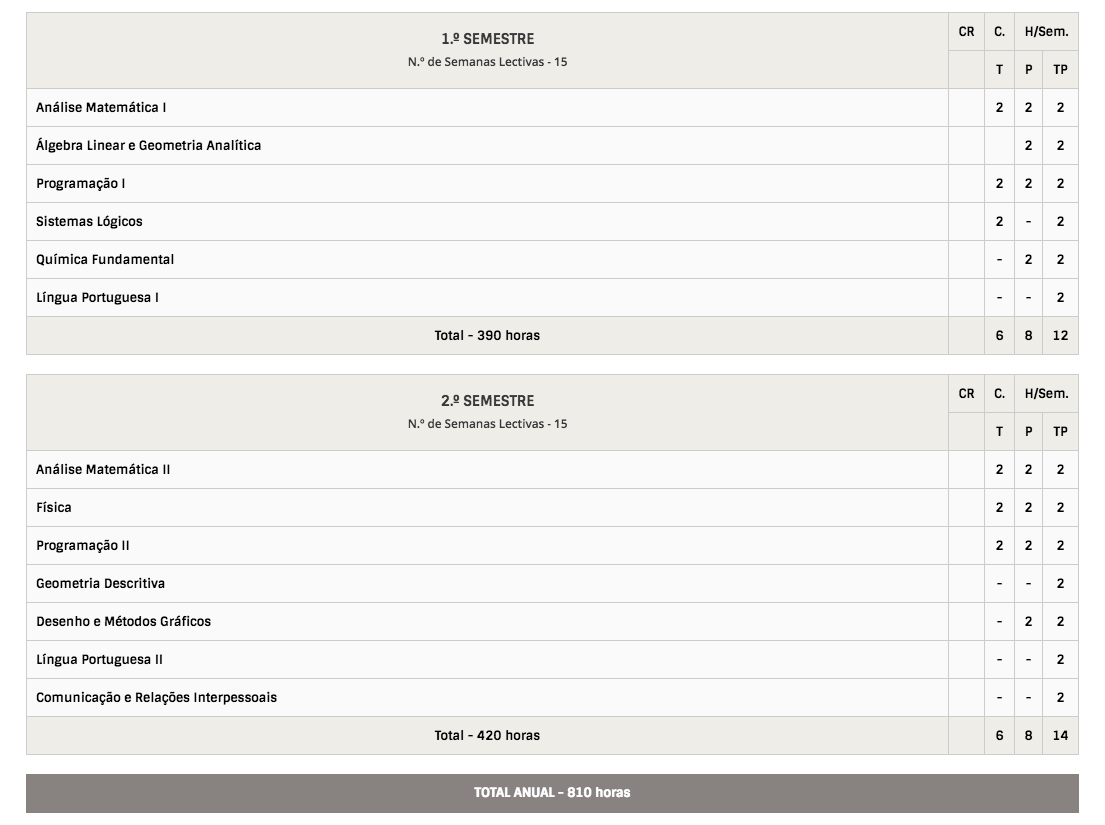Select the Análise Matemática II row
Viewport: 1105px width, 825px height.
coord(552,470)
